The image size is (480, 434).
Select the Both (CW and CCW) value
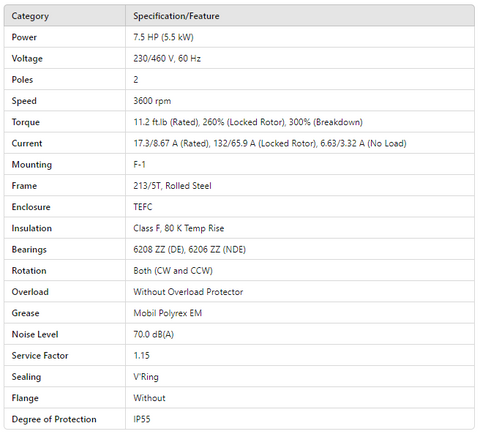(x=173, y=271)
